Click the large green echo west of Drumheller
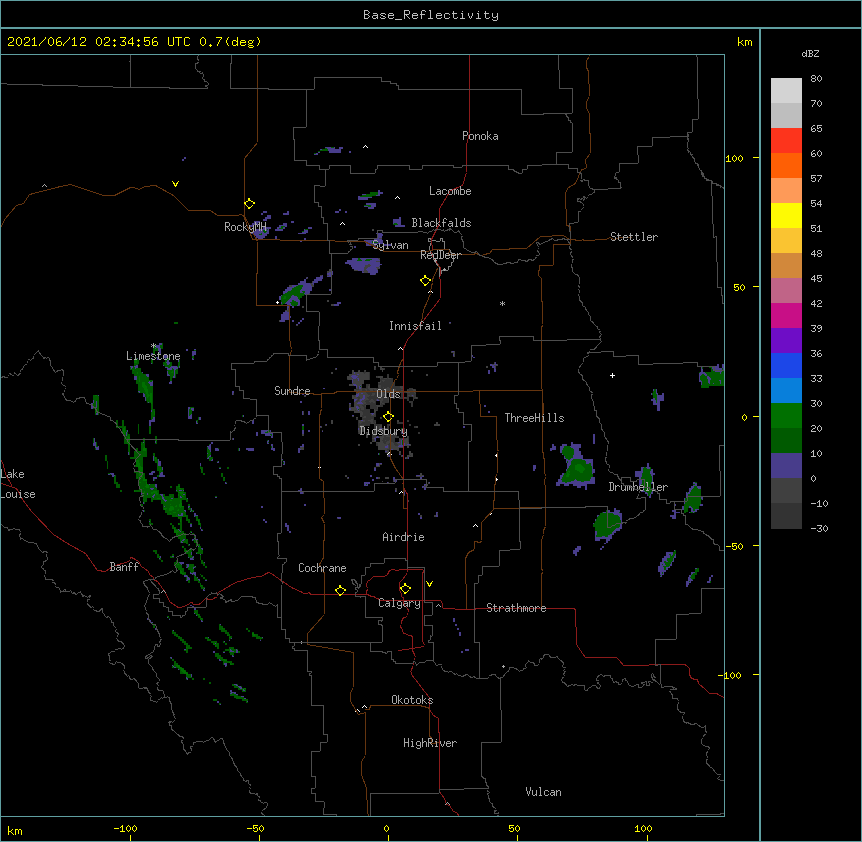This screenshot has width=862, height=842. (x=577, y=467)
